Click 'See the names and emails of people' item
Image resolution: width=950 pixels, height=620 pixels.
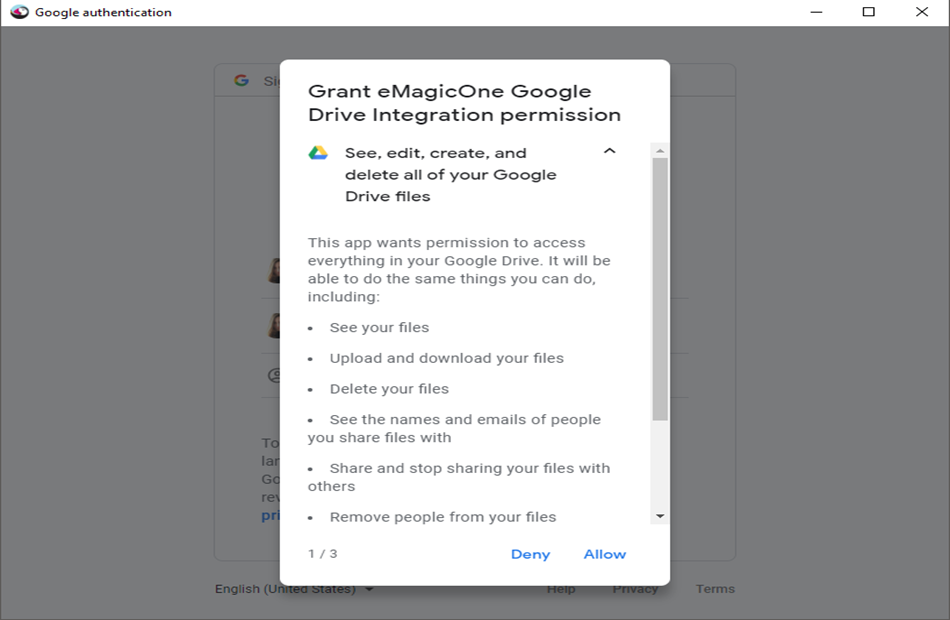[454, 428]
